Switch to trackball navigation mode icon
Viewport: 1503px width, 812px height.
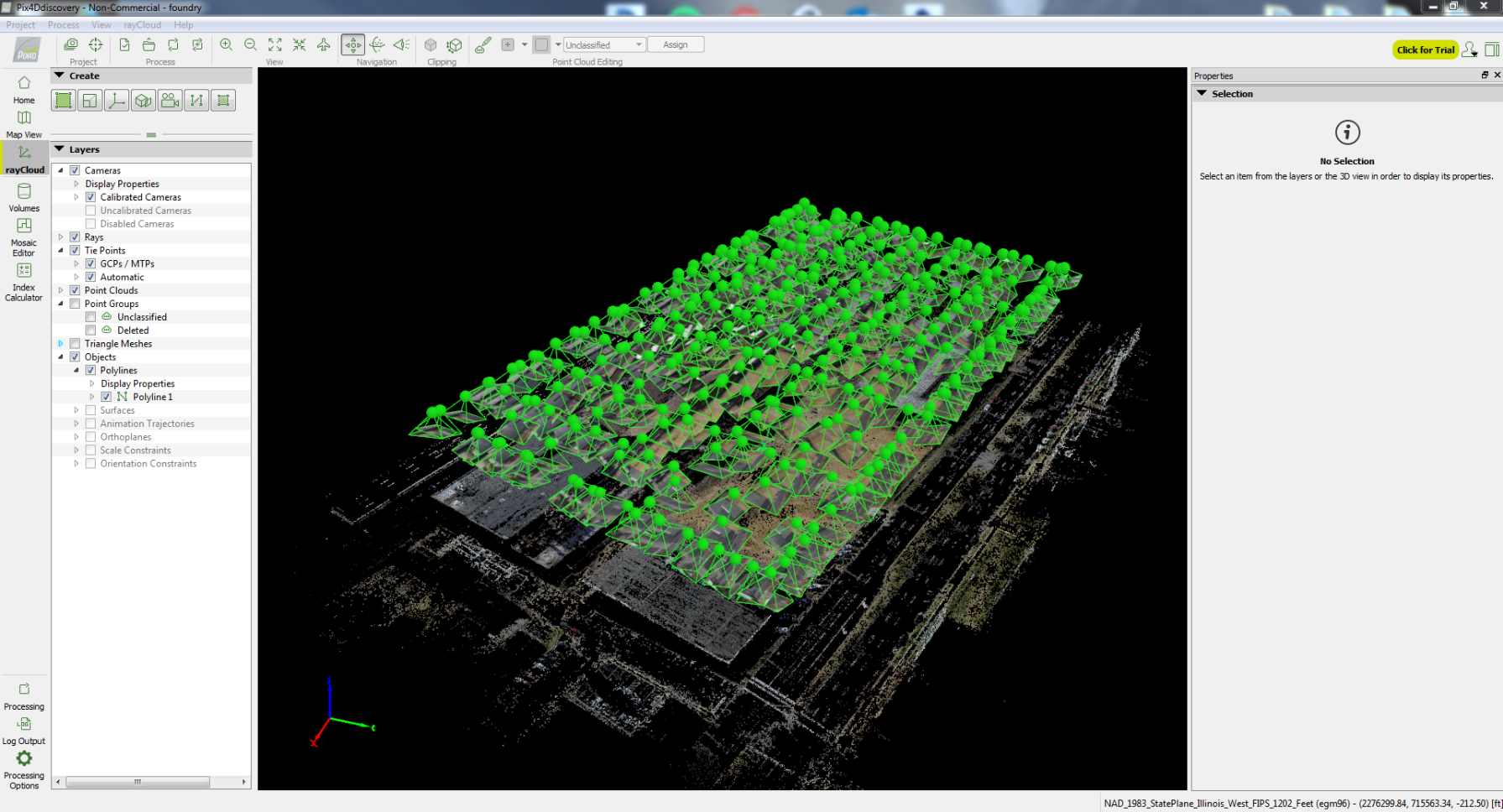click(x=378, y=44)
